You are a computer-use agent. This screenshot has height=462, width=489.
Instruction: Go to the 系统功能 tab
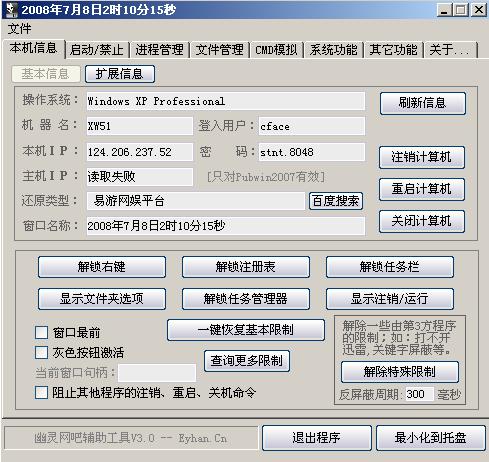(x=333, y=50)
